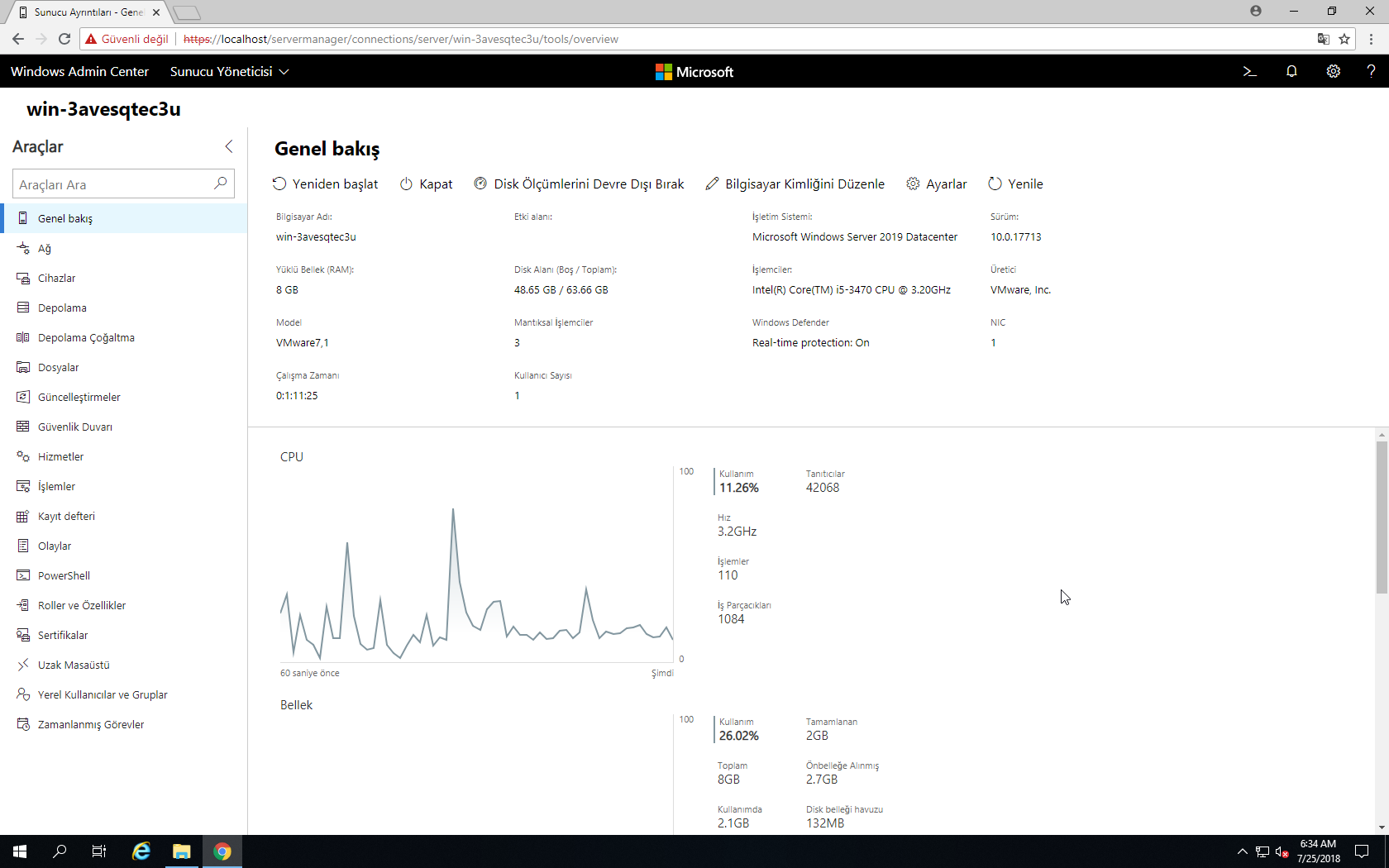
Task: Expand the Sunucu Yöneticisi dropdown
Action: coord(229,72)
